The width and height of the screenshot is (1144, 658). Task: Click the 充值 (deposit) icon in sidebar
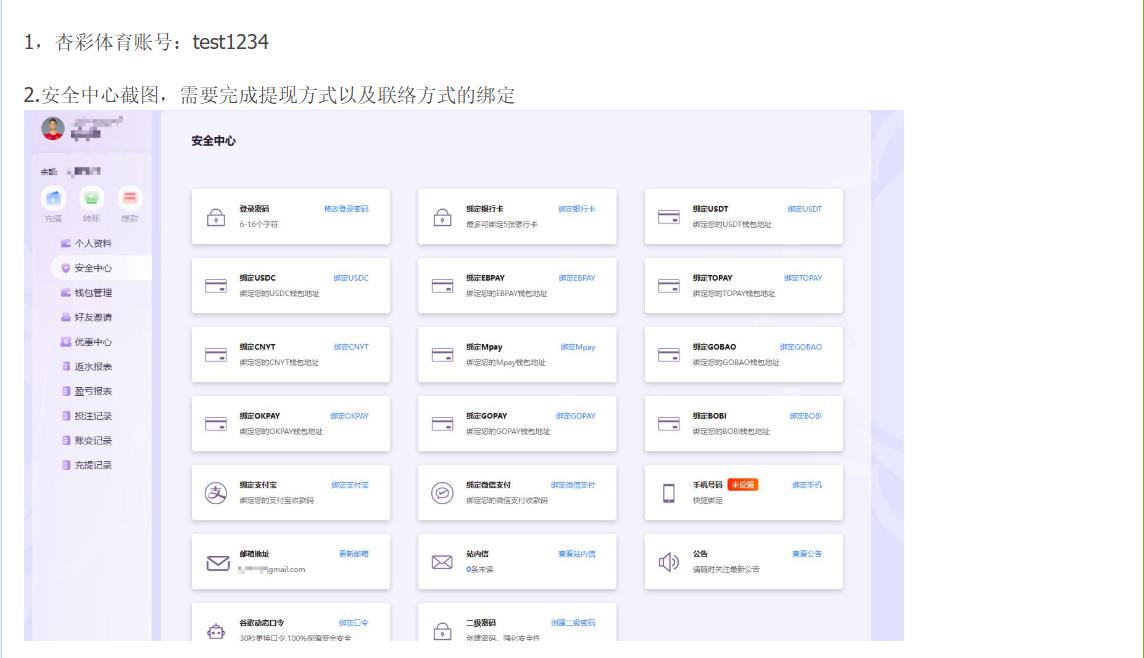pos(52,199)
